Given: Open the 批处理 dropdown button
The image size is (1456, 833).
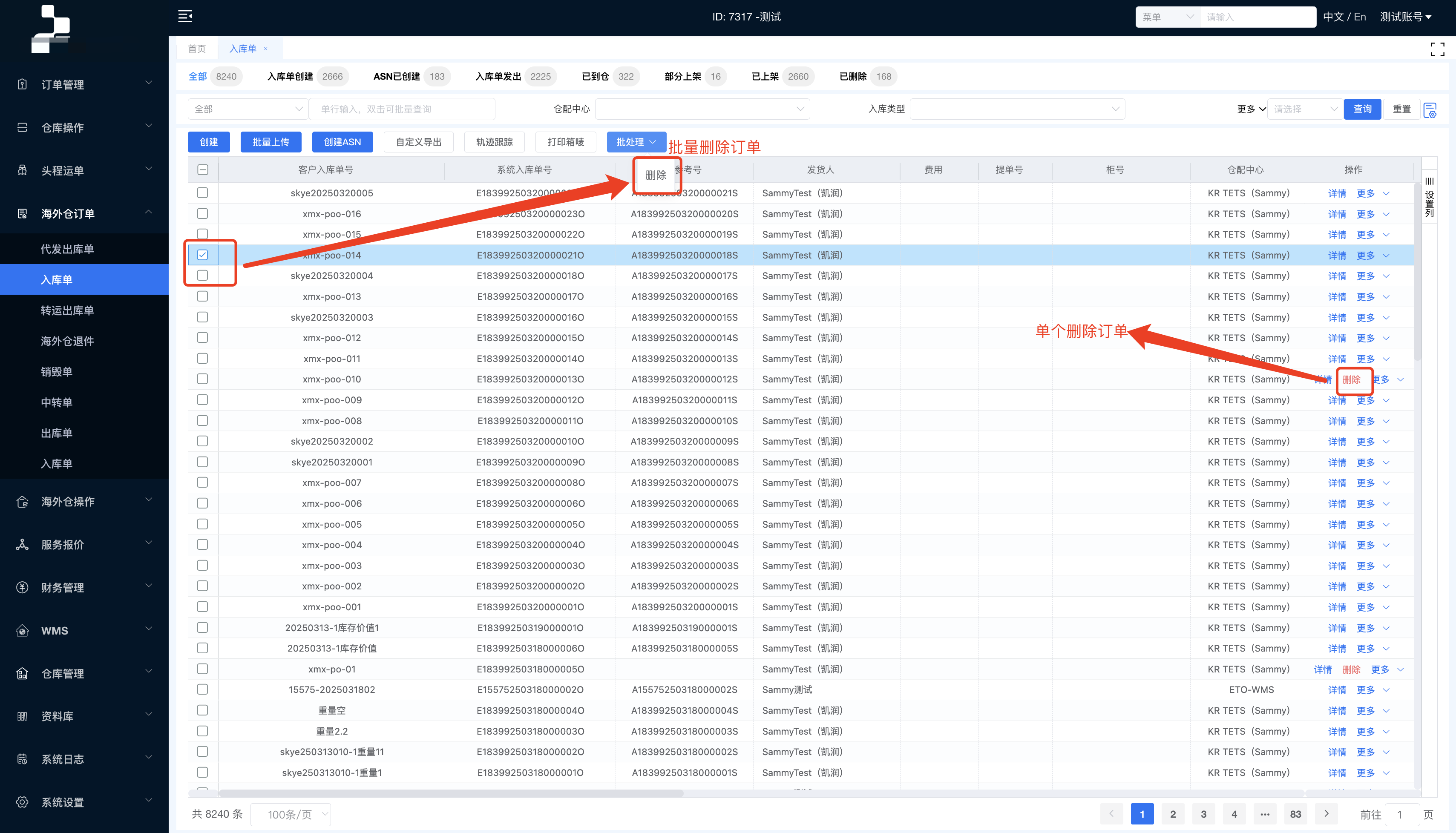Looking at the screenshot, I should click(x=636, y=142).
